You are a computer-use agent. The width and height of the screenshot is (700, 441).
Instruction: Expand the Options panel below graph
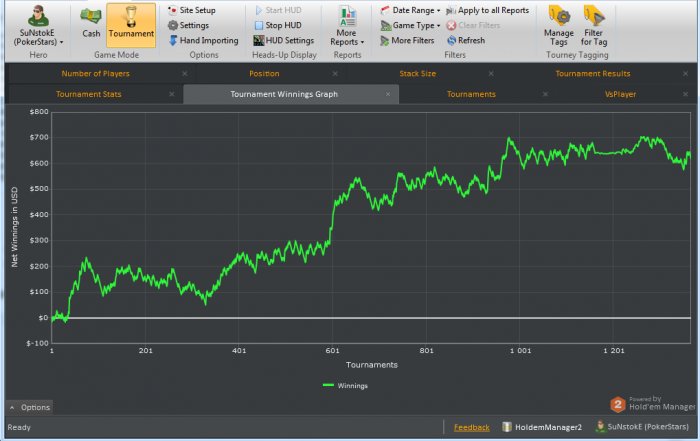29,407
